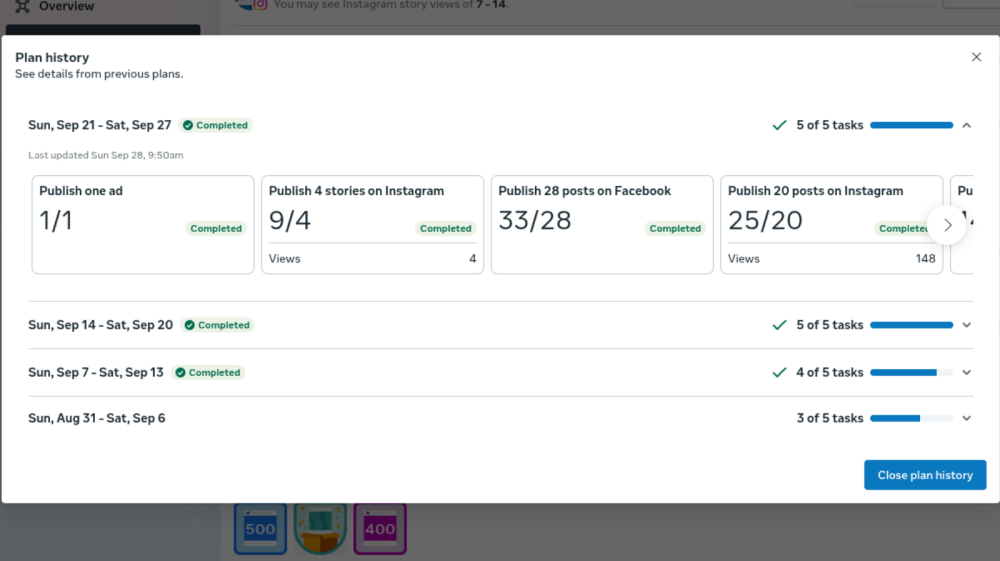
Task: Collapse the Sep 21 - Sep 27 plan
Action: [x=966, y=125]
